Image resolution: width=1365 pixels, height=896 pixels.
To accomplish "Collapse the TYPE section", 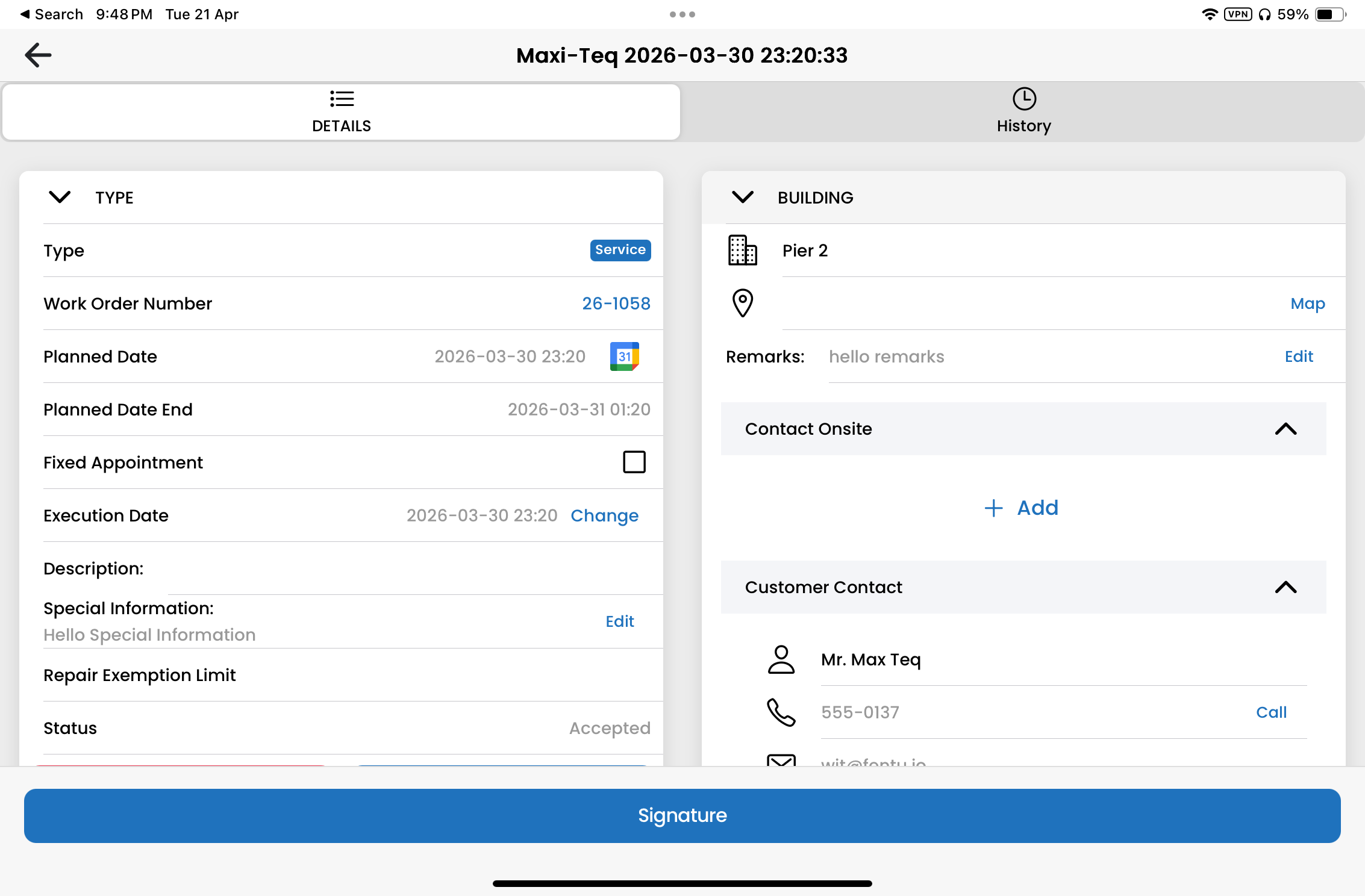I will coord(60,198).
